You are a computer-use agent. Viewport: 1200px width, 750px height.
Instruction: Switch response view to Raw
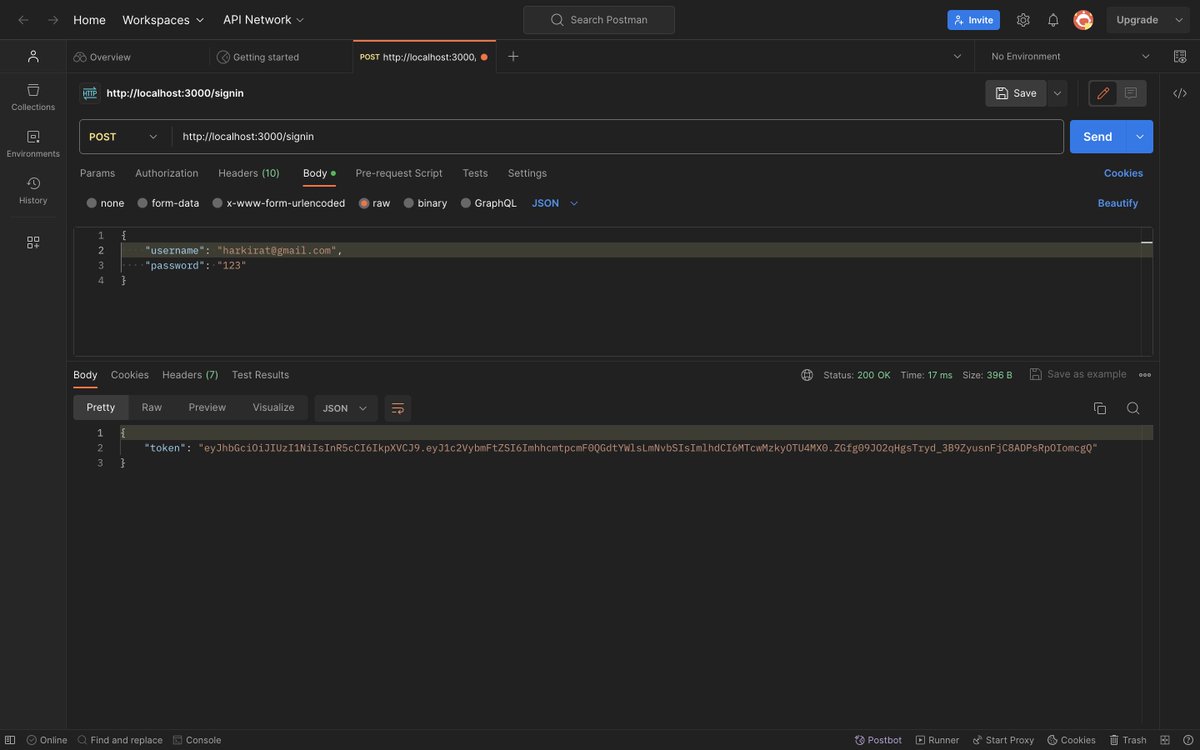pos(152,408)
